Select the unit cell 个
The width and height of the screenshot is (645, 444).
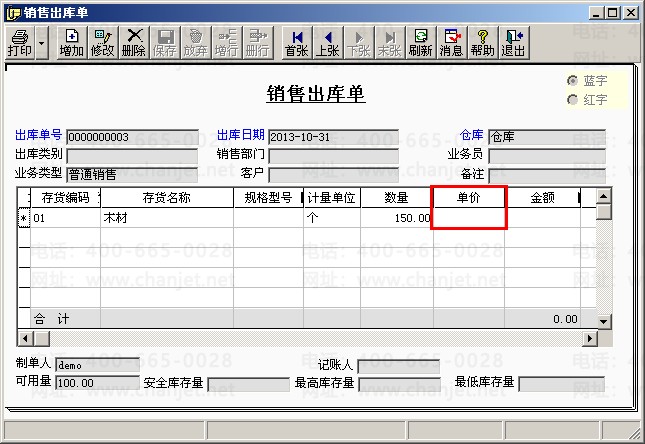[x=332, y=218]
